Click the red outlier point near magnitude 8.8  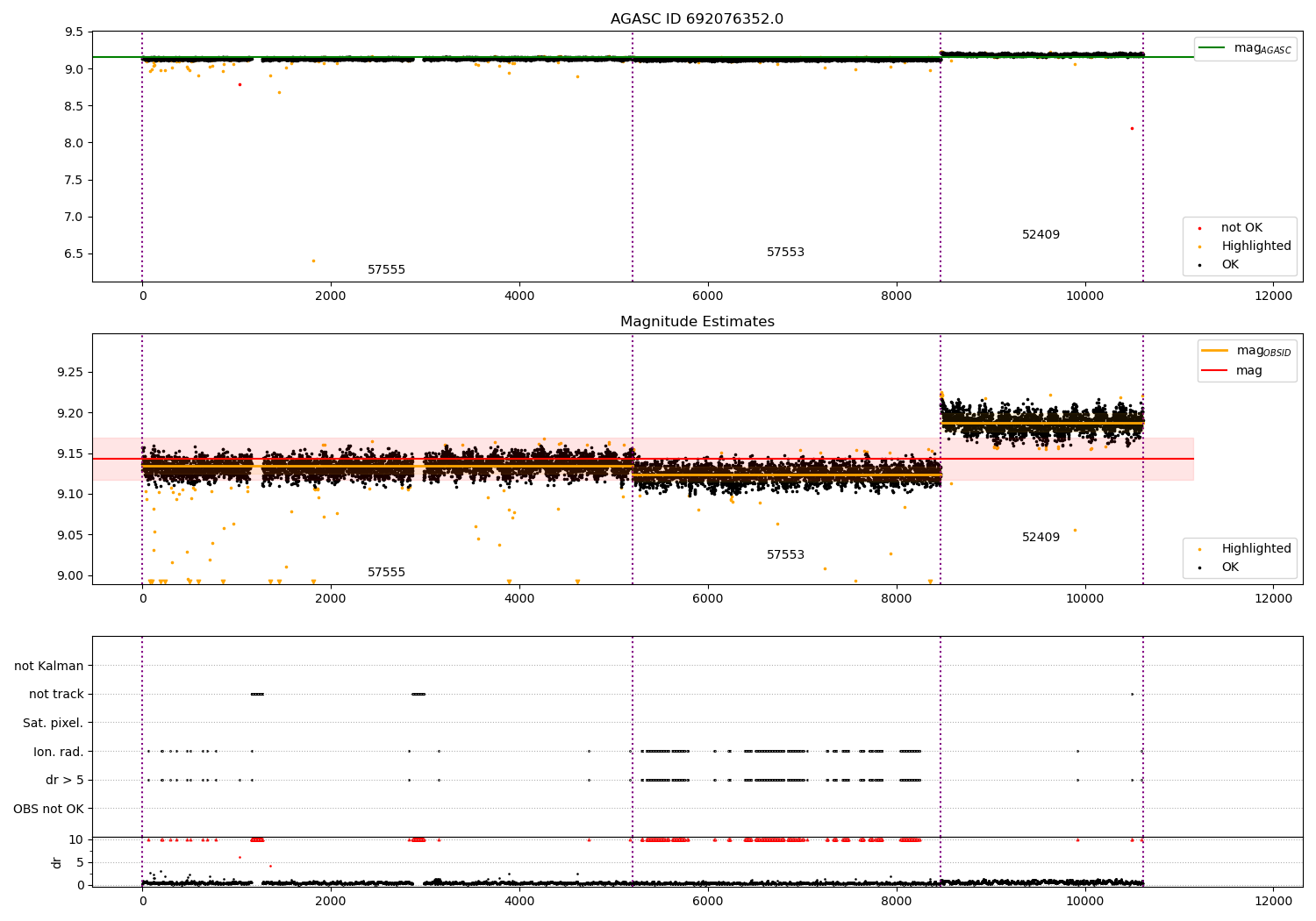240,84
